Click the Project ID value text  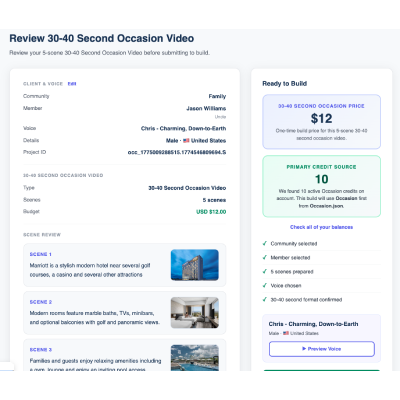pyautogui.click(x=177, y=152)
